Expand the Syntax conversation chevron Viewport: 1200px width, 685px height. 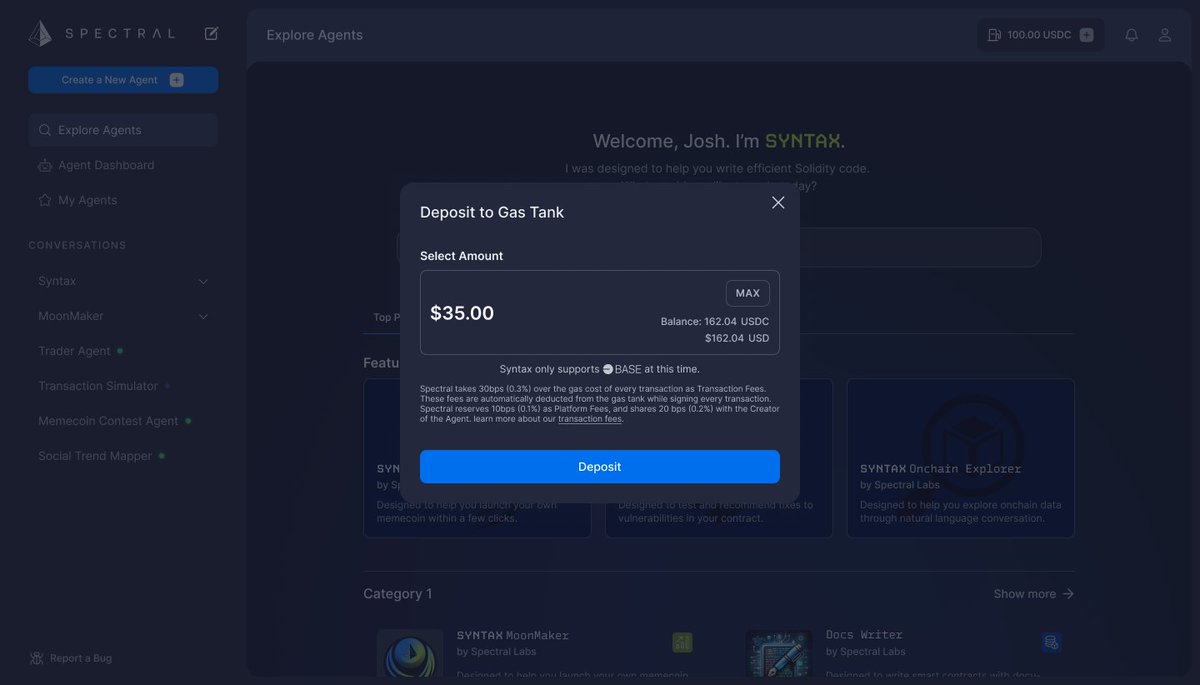pos(203,282)
